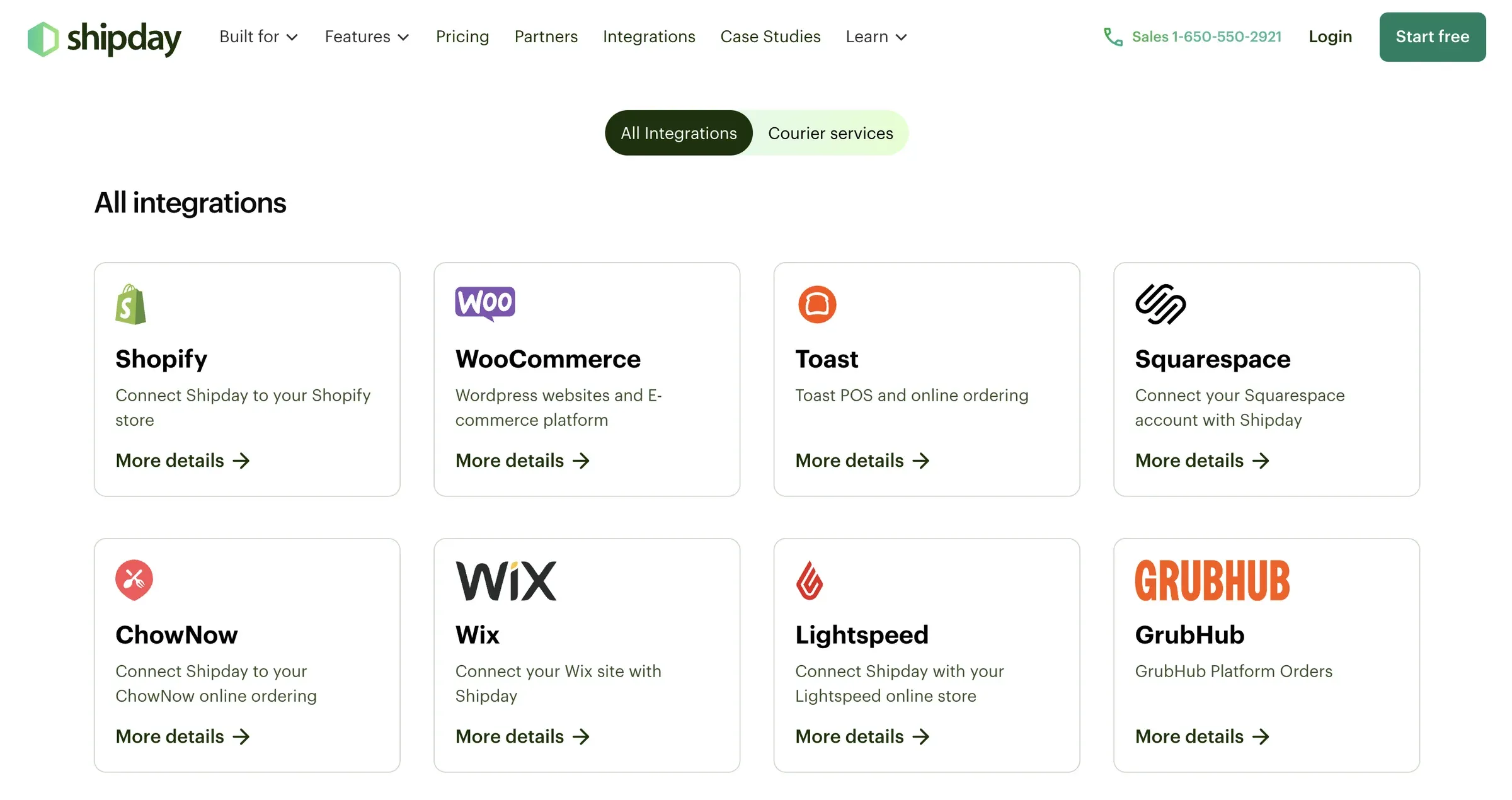Screen dimensions: 1512x800
Task: Click the Wix card title
Action: click(478, 635)
